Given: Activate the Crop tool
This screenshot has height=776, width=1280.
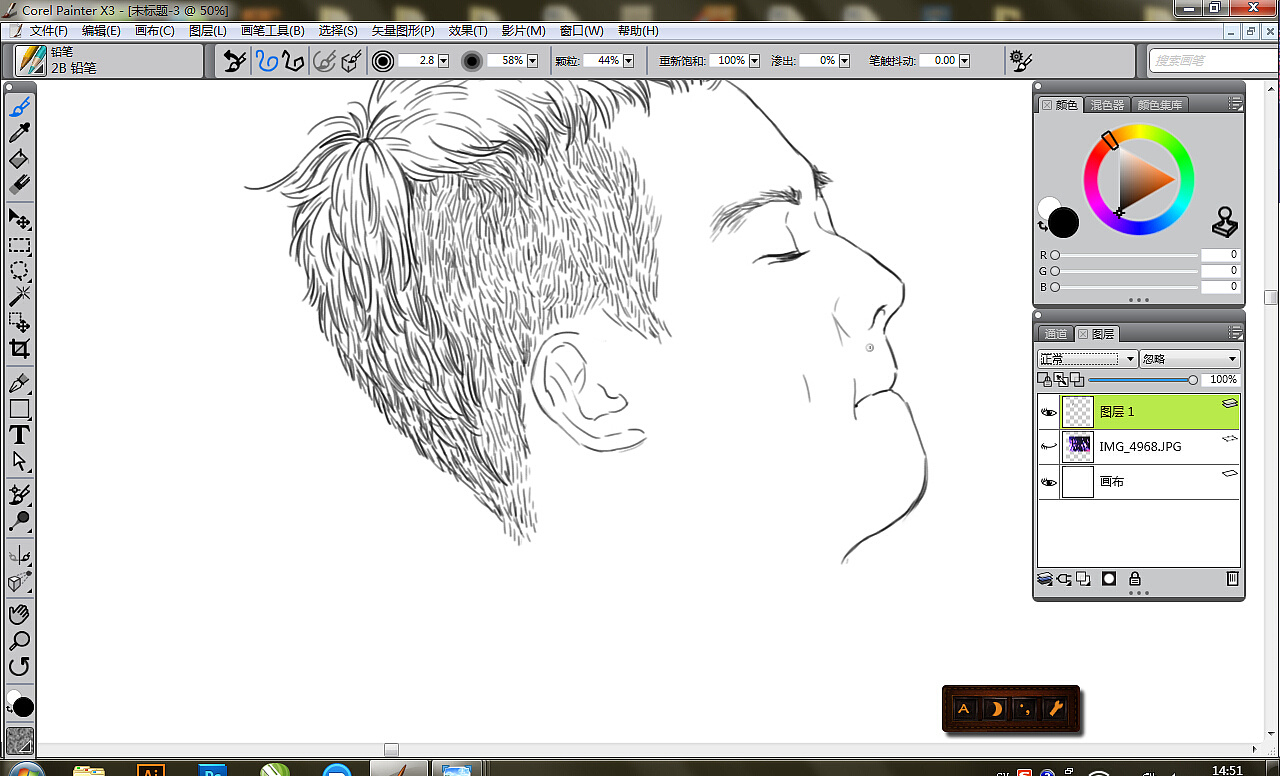Looking at the screenshot, I should [19, 349].
